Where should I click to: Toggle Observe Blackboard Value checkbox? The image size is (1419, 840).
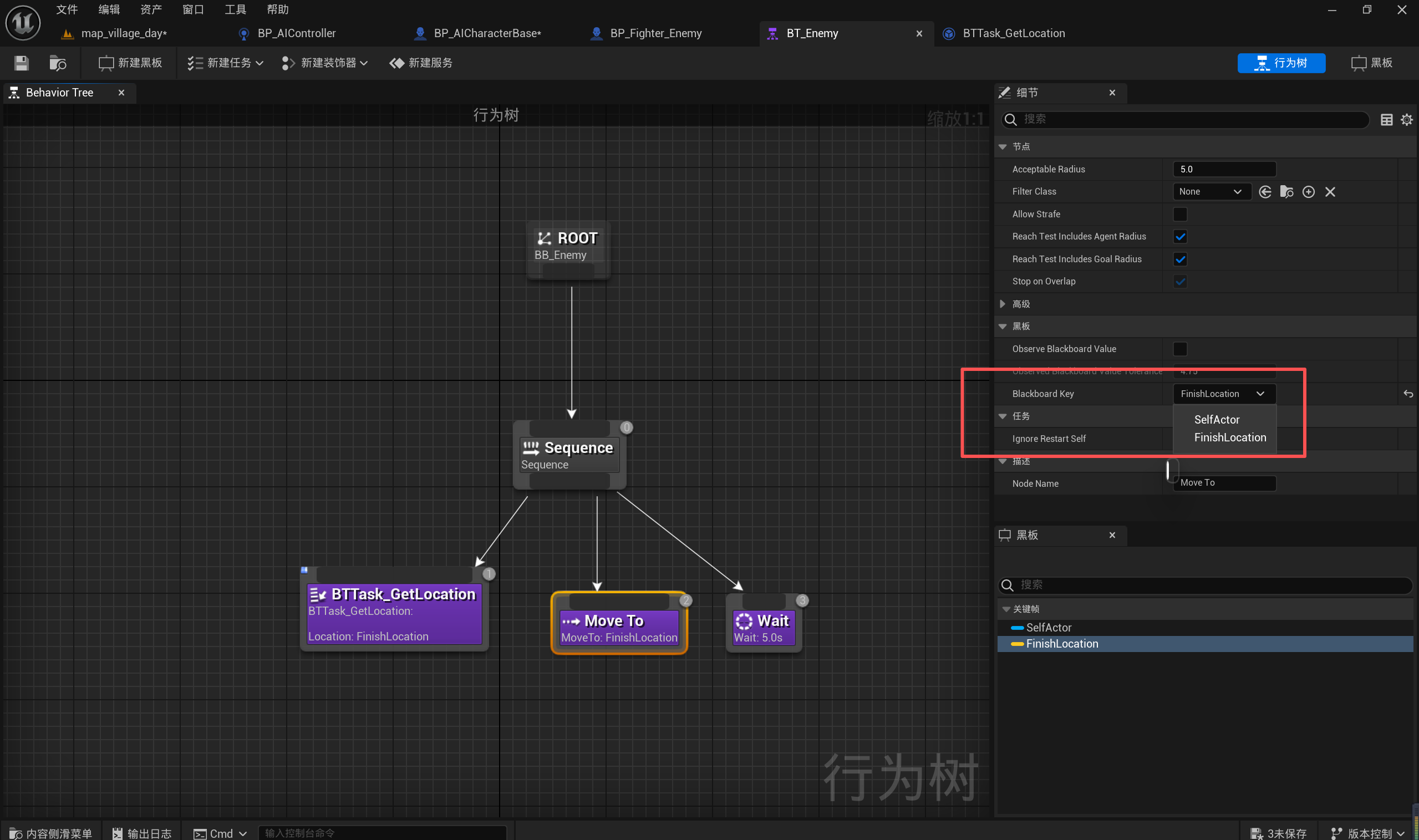point(1179,349)
